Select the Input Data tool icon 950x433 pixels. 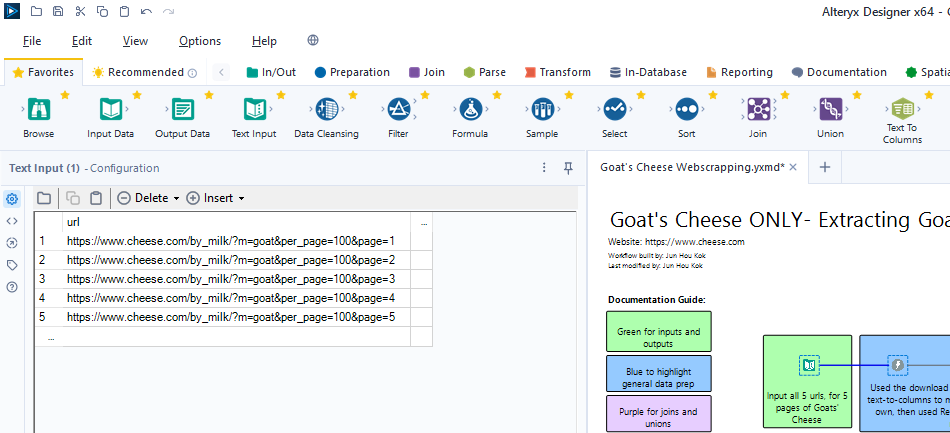[110, 109]
